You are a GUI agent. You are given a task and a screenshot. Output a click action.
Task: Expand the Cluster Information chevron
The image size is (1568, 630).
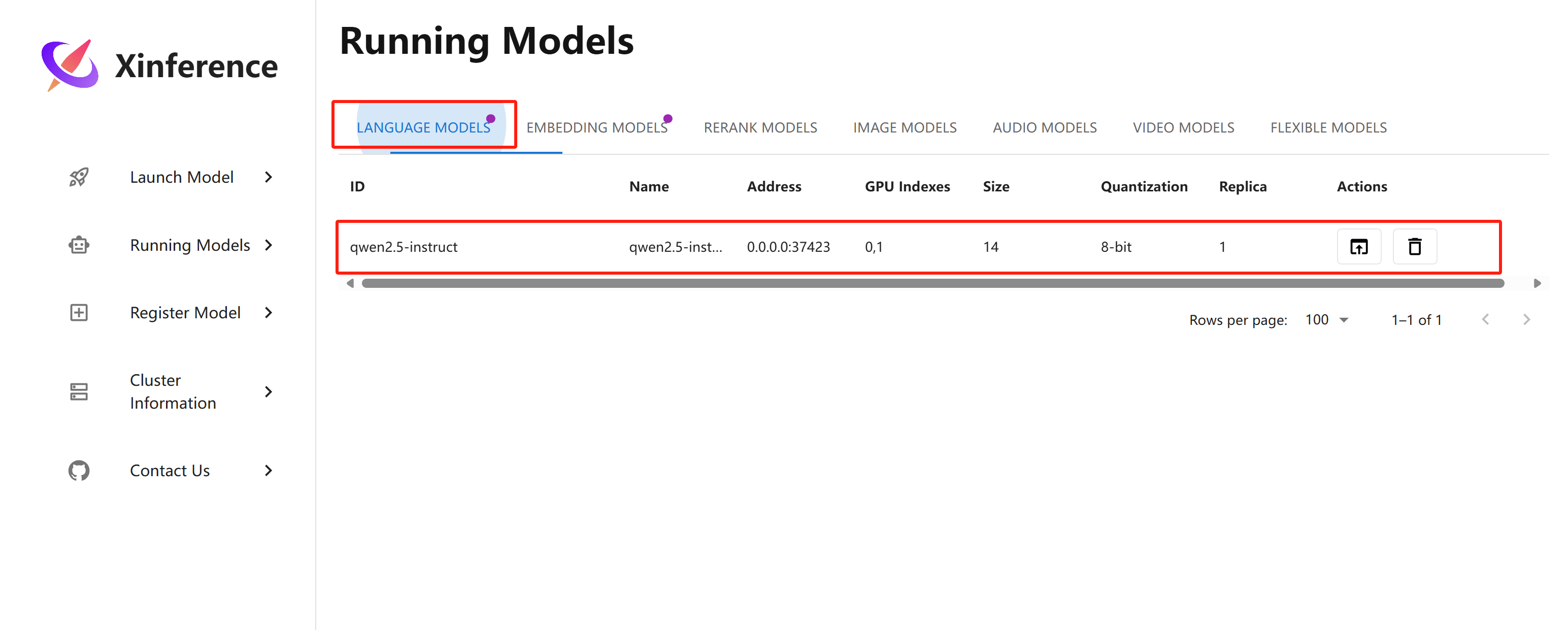point(269,391)
